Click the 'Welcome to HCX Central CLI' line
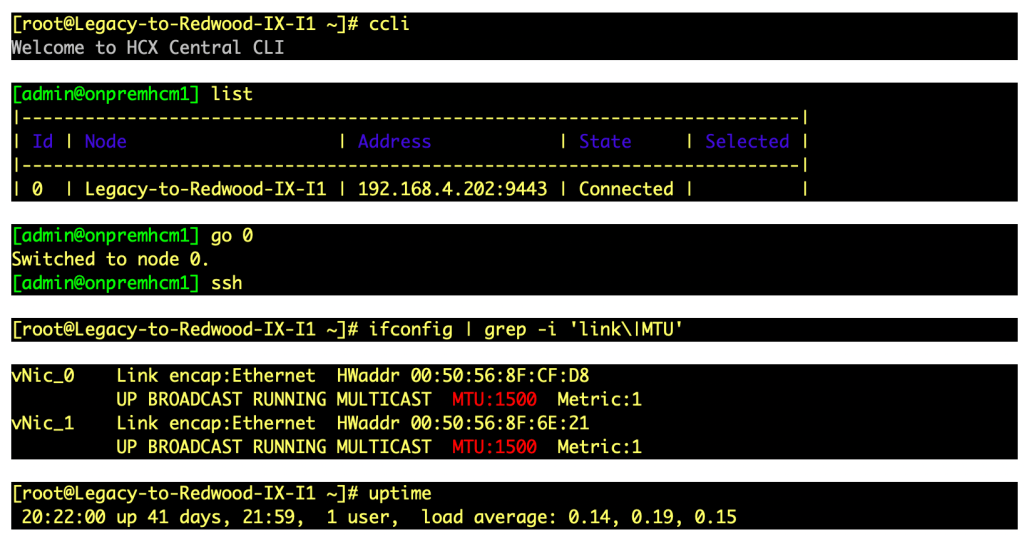1024x537 pixels. click(148, 47)
